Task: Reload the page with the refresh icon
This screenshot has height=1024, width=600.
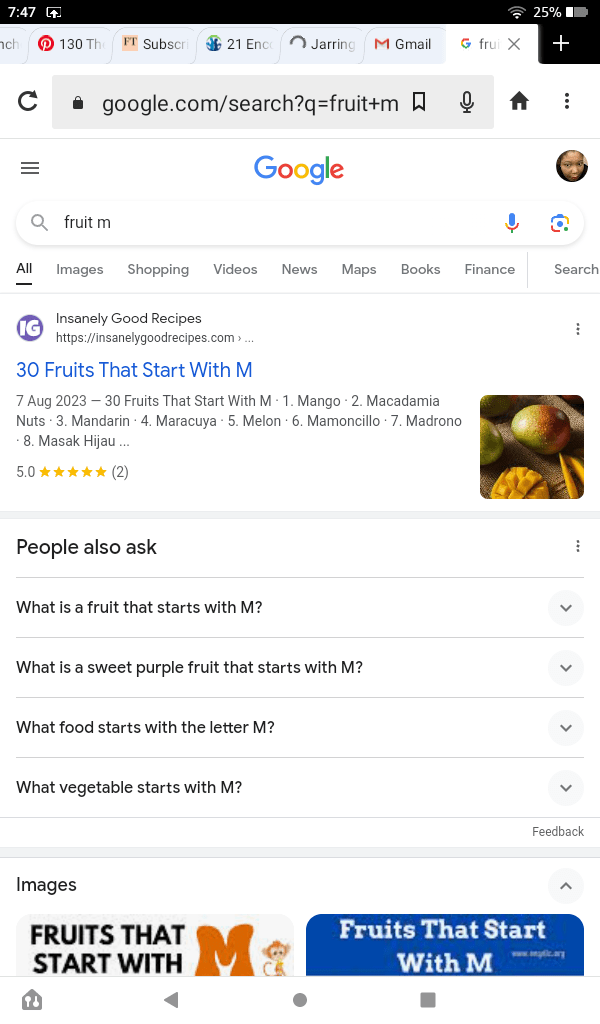Action: [x=28, y=101]
